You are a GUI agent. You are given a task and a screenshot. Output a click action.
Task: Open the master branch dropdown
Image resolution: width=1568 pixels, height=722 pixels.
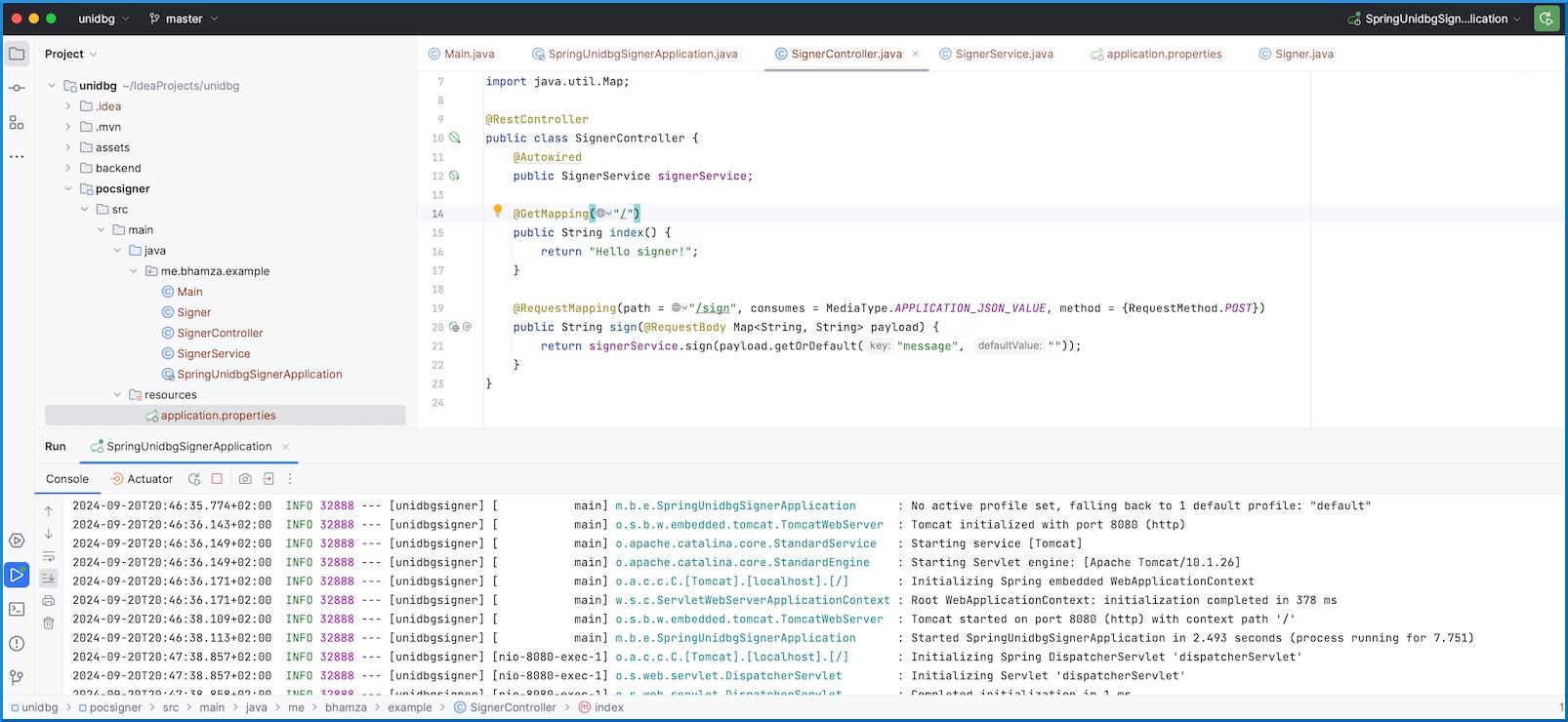point(184,19)
